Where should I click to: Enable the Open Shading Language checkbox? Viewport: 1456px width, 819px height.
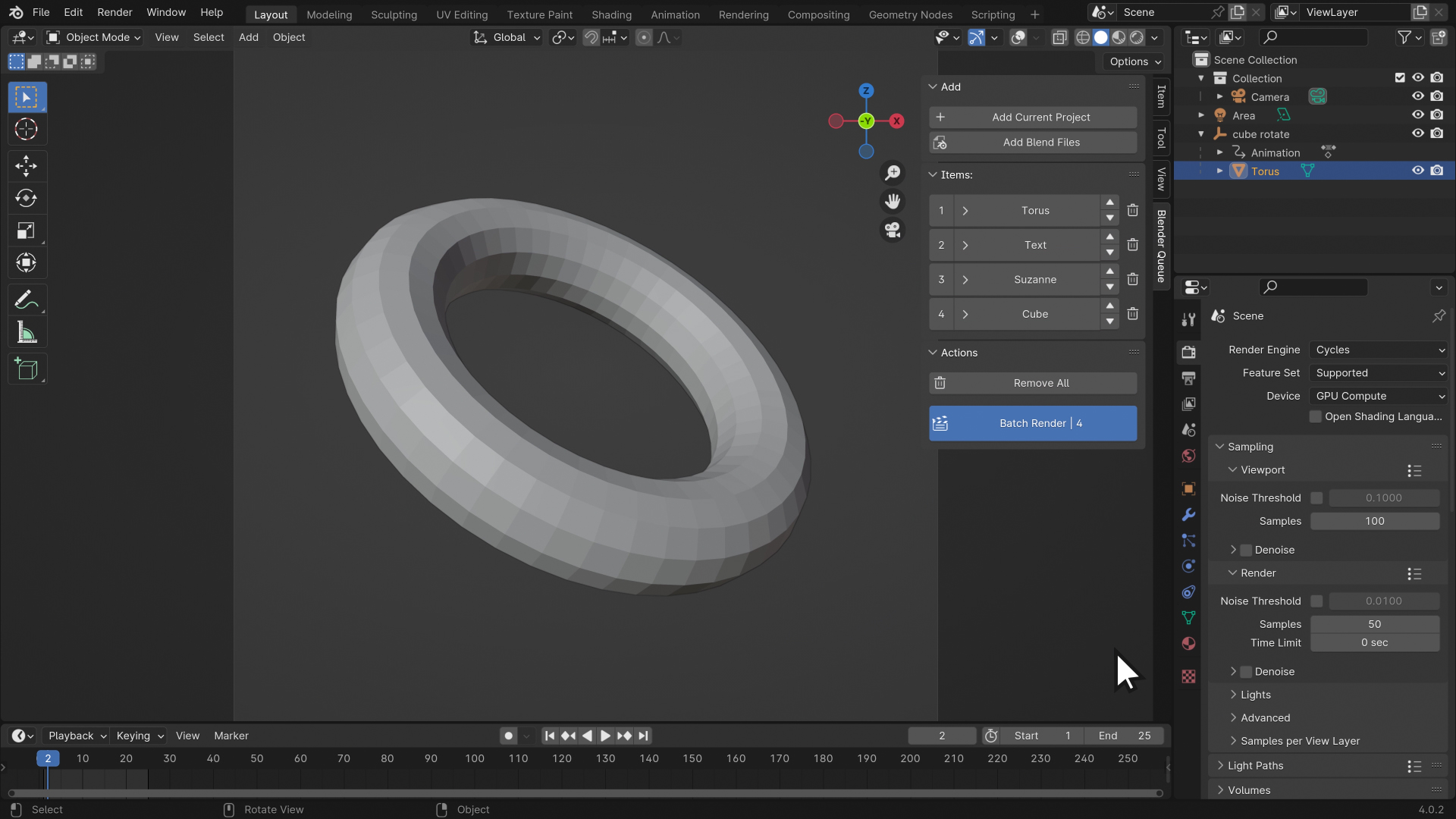pyautogui.click(x=1316, y=416)
